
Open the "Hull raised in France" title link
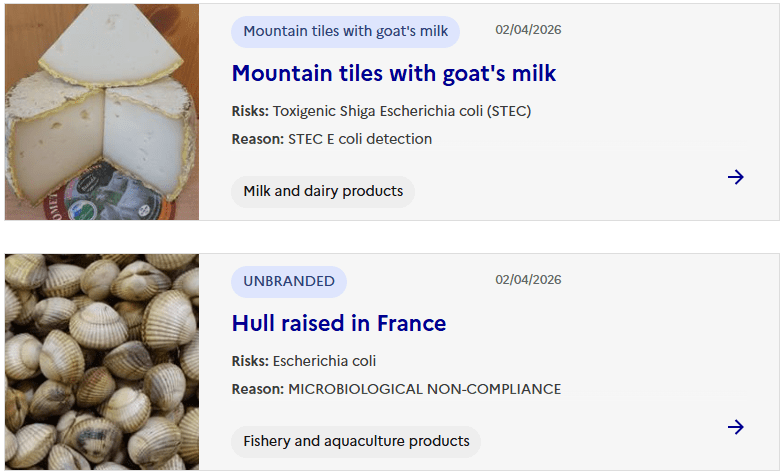(x=338, y=323)
